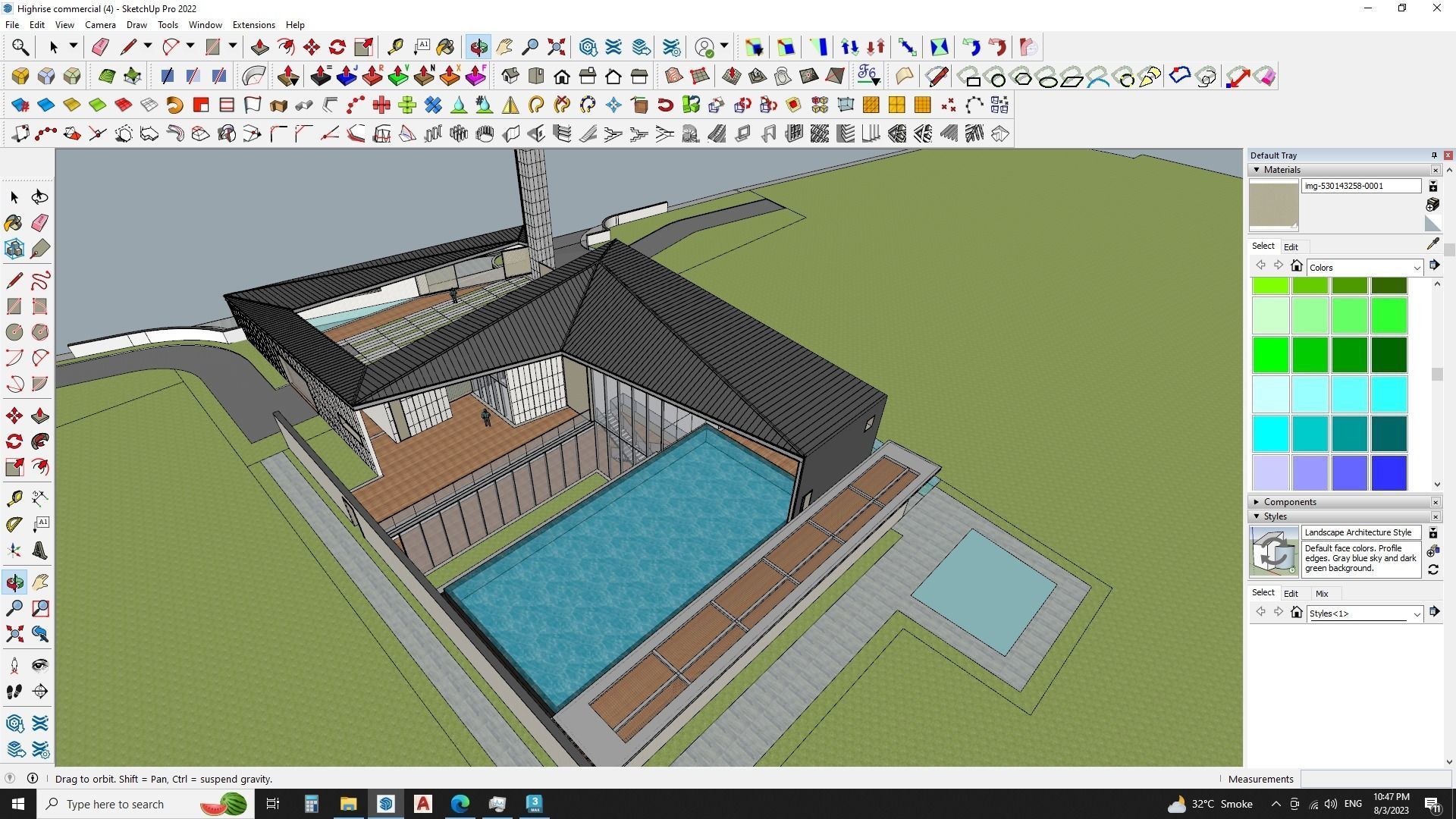
Task: Click the Zoom Extents tool in left toolbar
Action: 14,634
